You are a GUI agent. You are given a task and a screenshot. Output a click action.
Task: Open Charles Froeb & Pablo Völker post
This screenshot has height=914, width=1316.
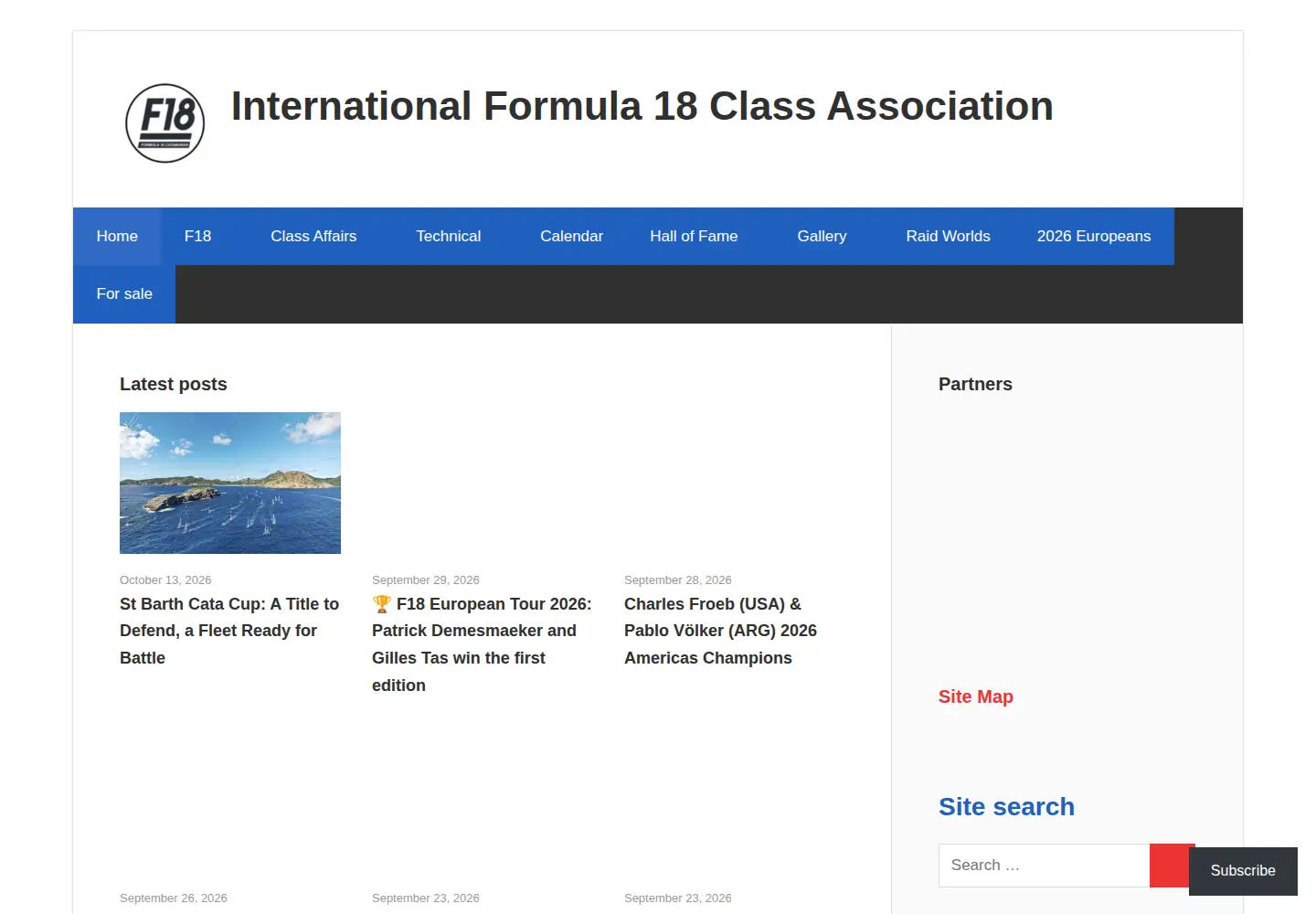click(720, 631)
